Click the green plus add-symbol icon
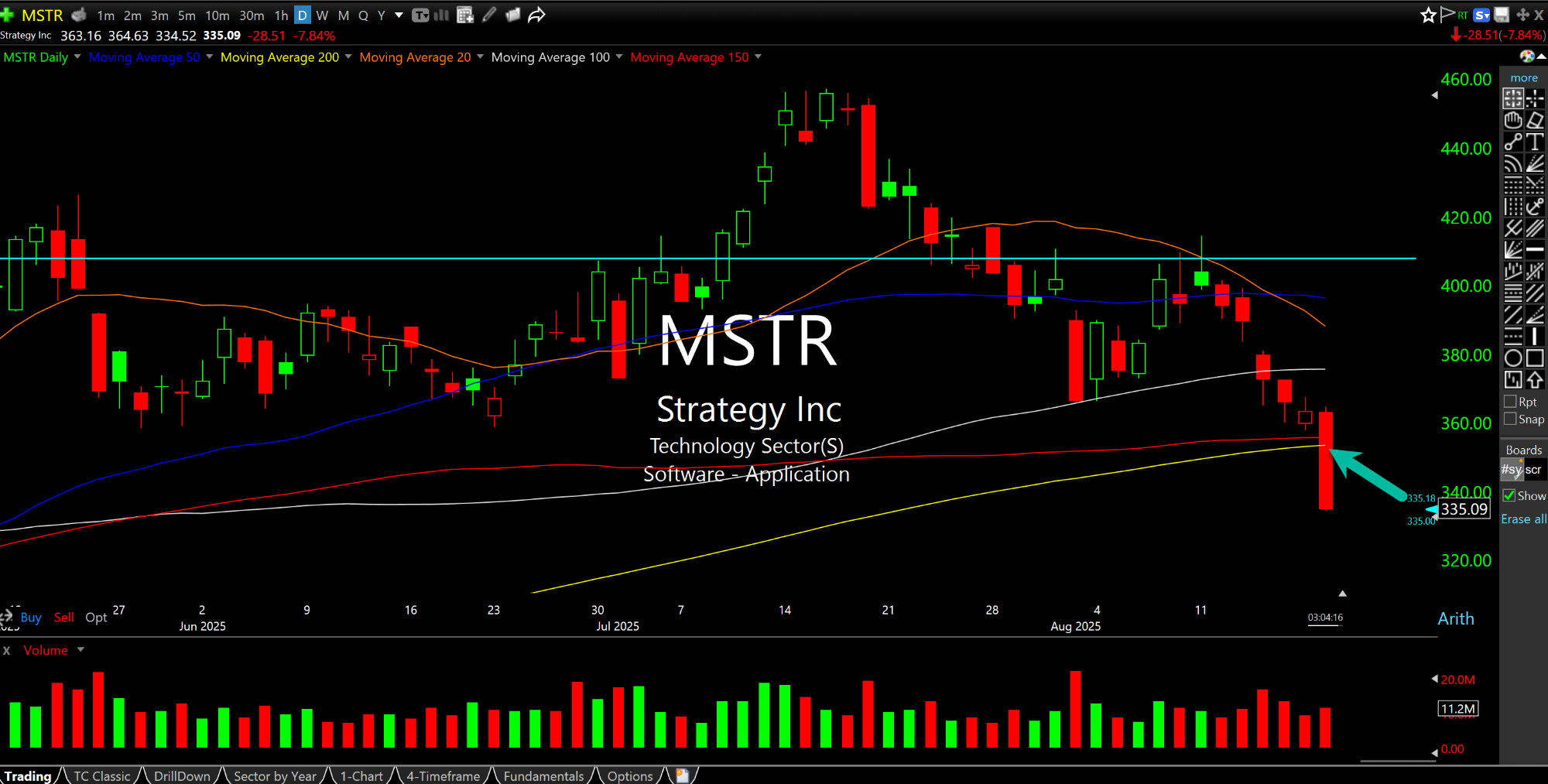This screenshot has width=1548, height=784. 7,15
